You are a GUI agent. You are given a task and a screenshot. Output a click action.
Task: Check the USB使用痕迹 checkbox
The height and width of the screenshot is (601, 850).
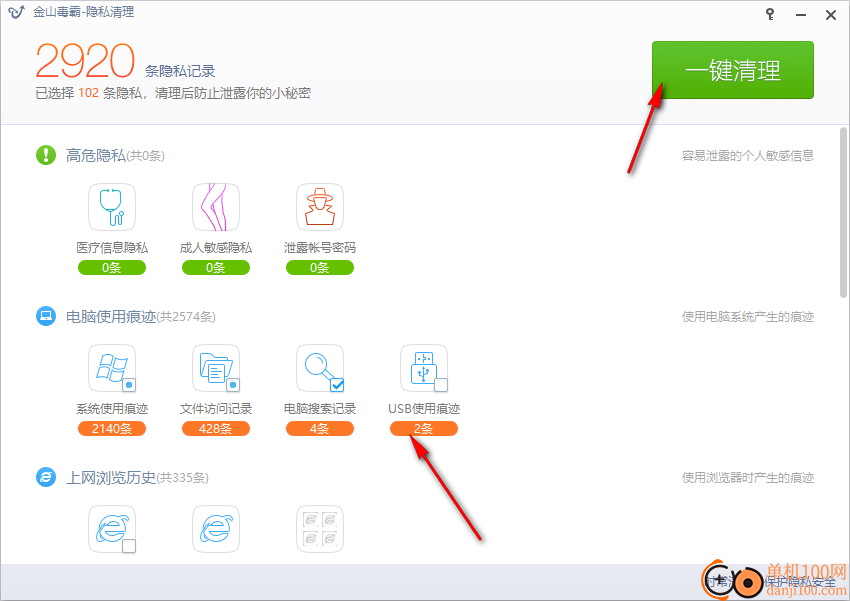coord(441,385)
